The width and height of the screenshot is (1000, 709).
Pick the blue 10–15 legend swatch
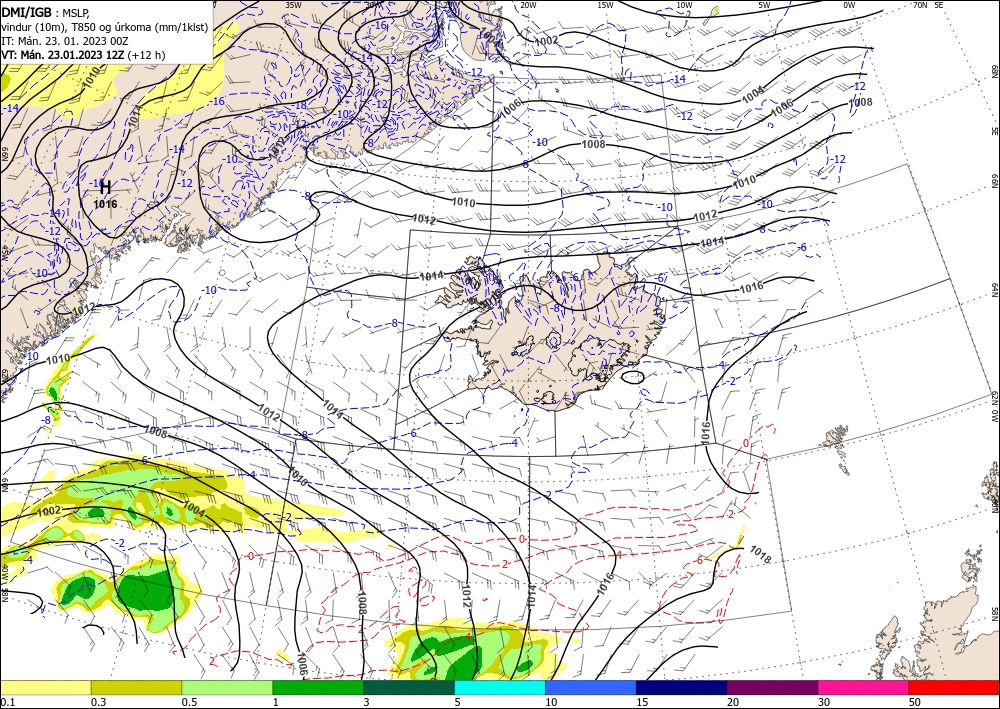click(591, 687)
